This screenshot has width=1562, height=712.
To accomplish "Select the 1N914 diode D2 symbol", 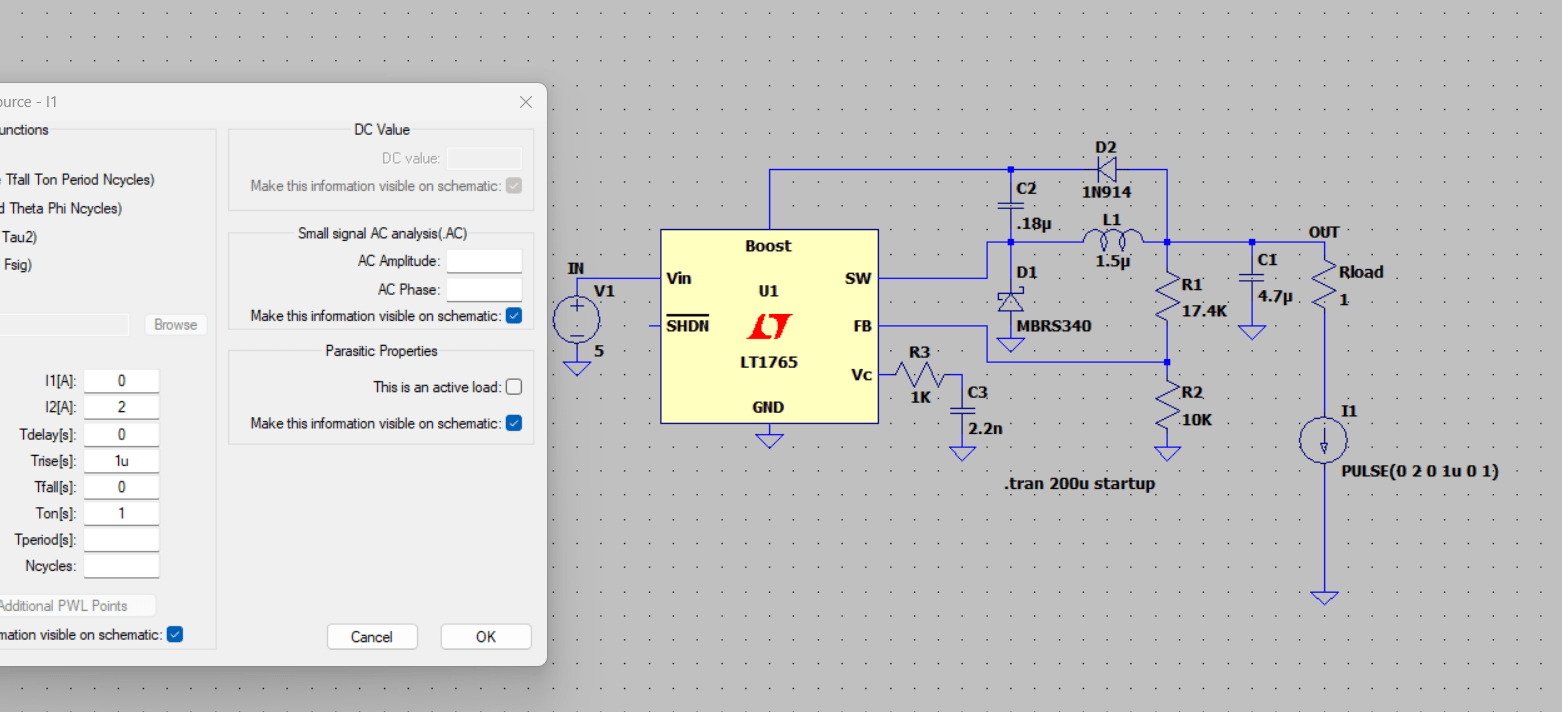I will pos(1108,168).
